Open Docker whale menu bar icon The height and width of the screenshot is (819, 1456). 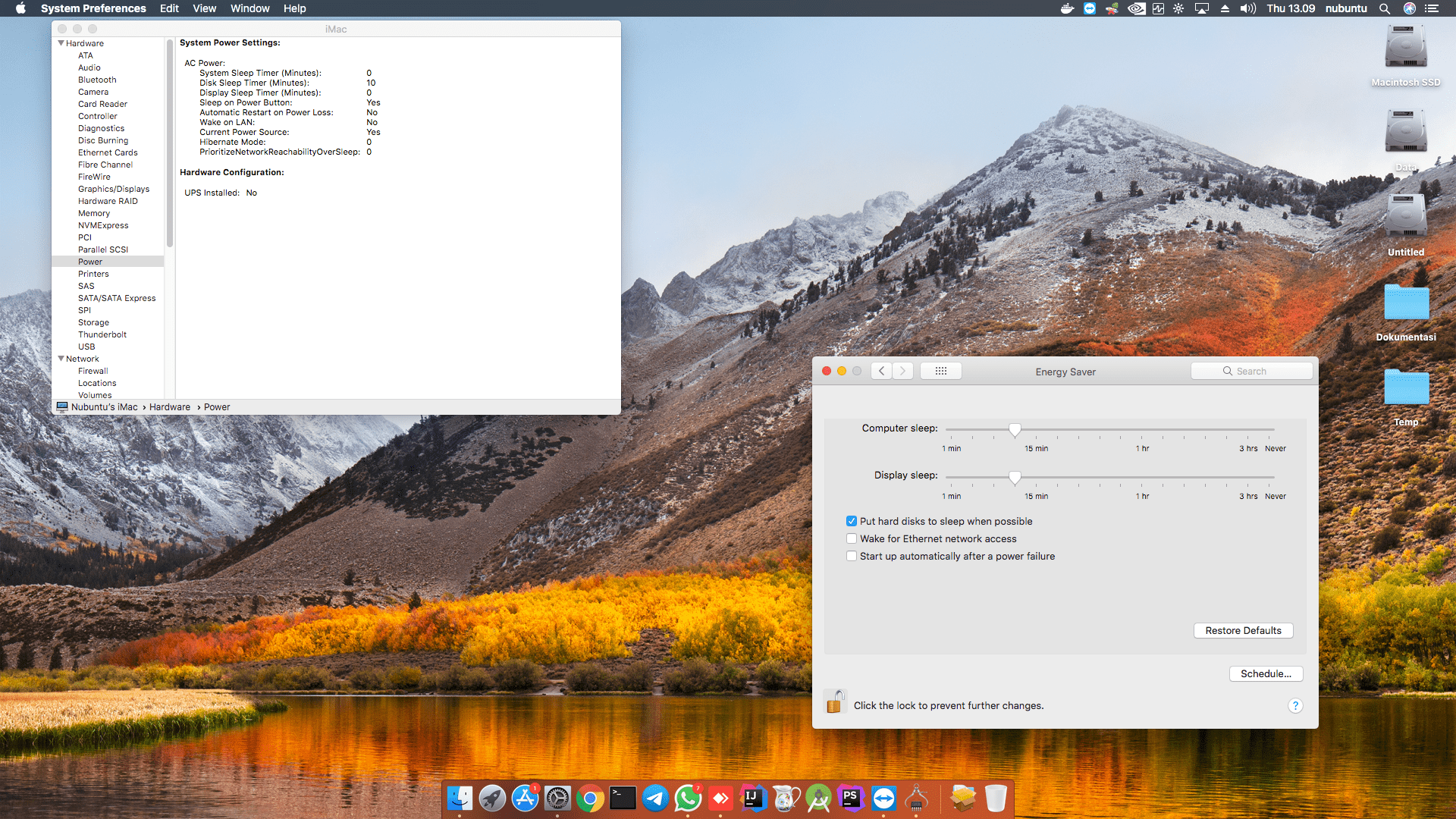point(1068,8)
